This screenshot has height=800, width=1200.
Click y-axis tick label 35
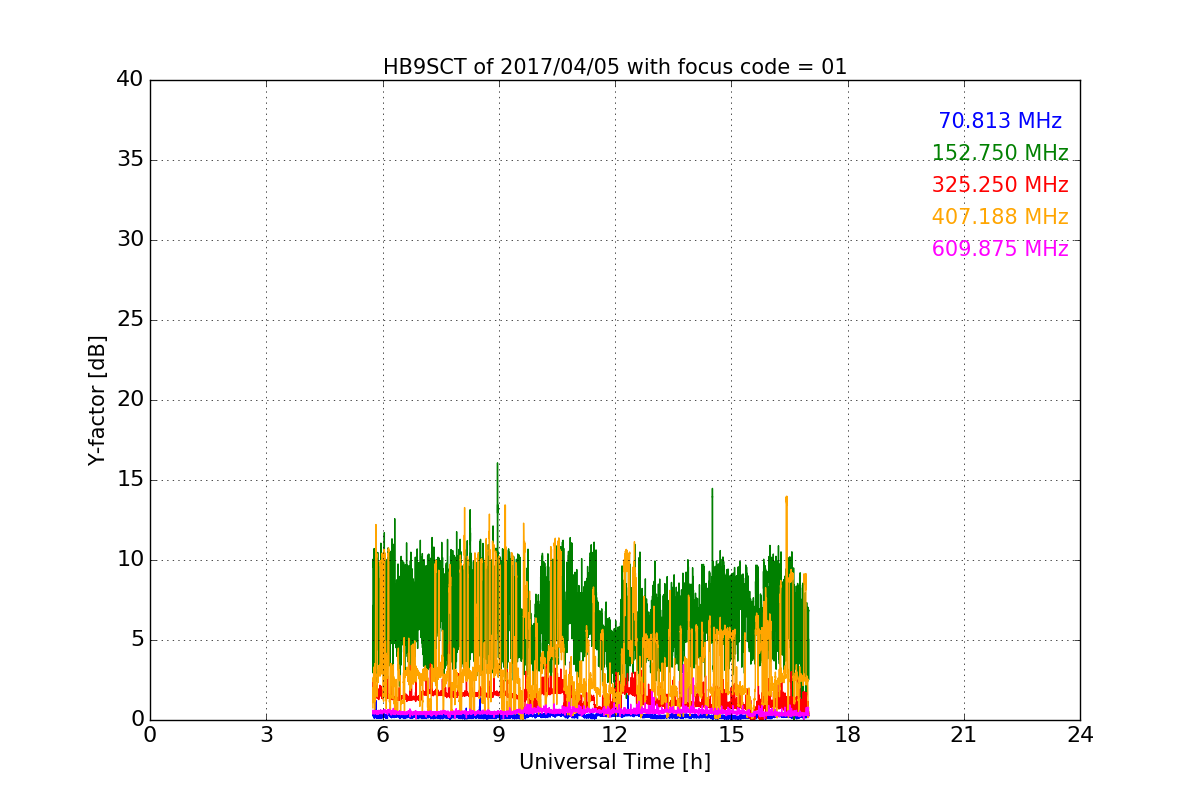coord(130,160)
